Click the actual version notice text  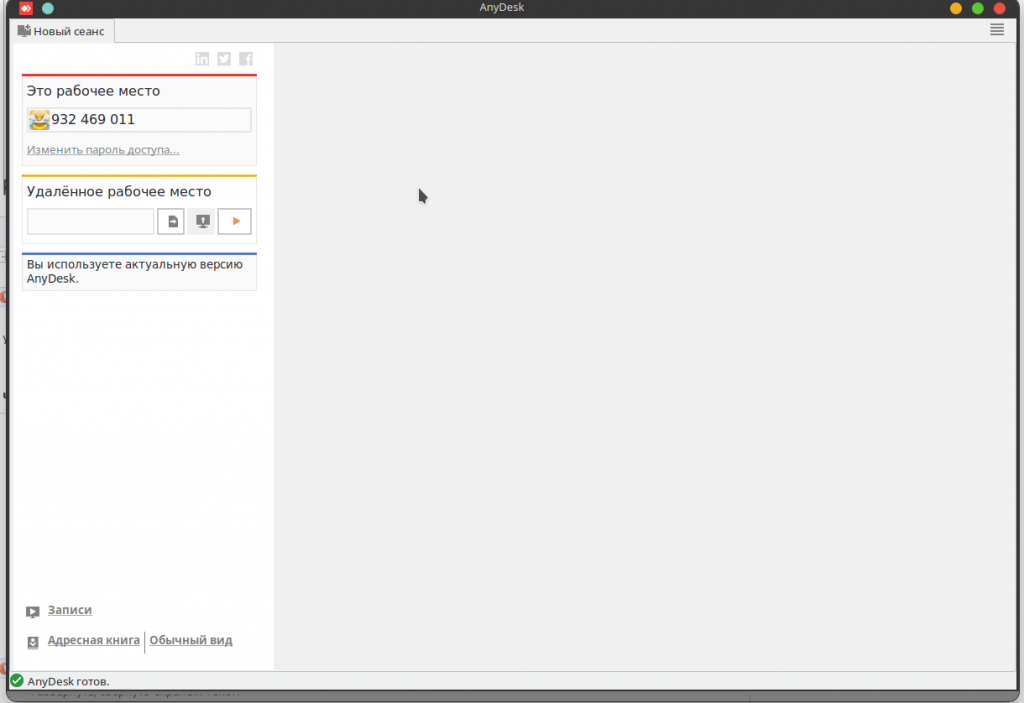pos(135,271)
